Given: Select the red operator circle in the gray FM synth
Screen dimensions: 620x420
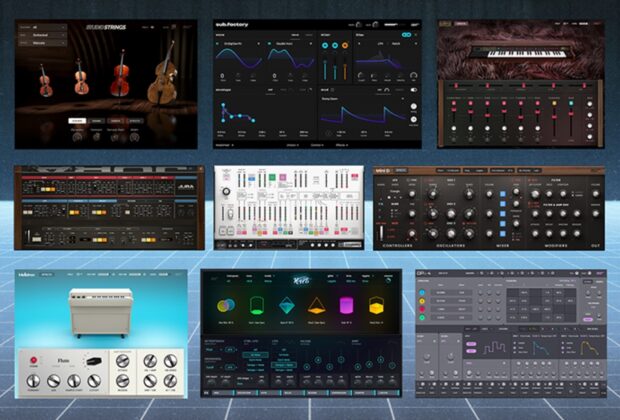Looking at the screenshot, I should click(422, 309).
